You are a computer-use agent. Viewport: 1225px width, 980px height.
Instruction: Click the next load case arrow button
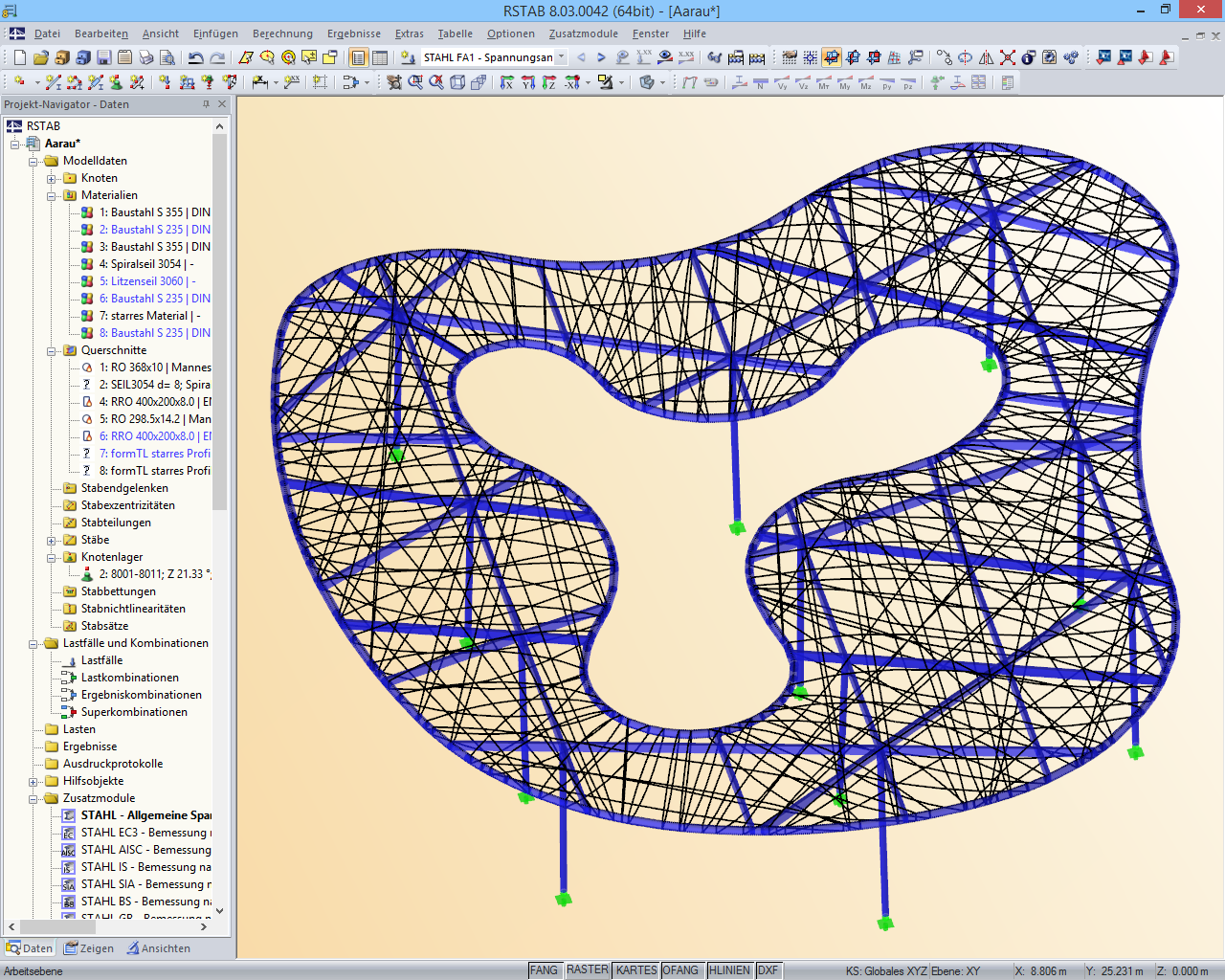click(x=601, y=56)
